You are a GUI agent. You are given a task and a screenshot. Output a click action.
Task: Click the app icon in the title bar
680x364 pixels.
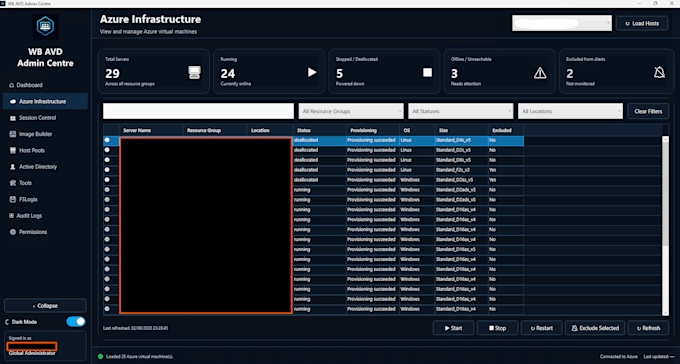click(x=3, y=3)
